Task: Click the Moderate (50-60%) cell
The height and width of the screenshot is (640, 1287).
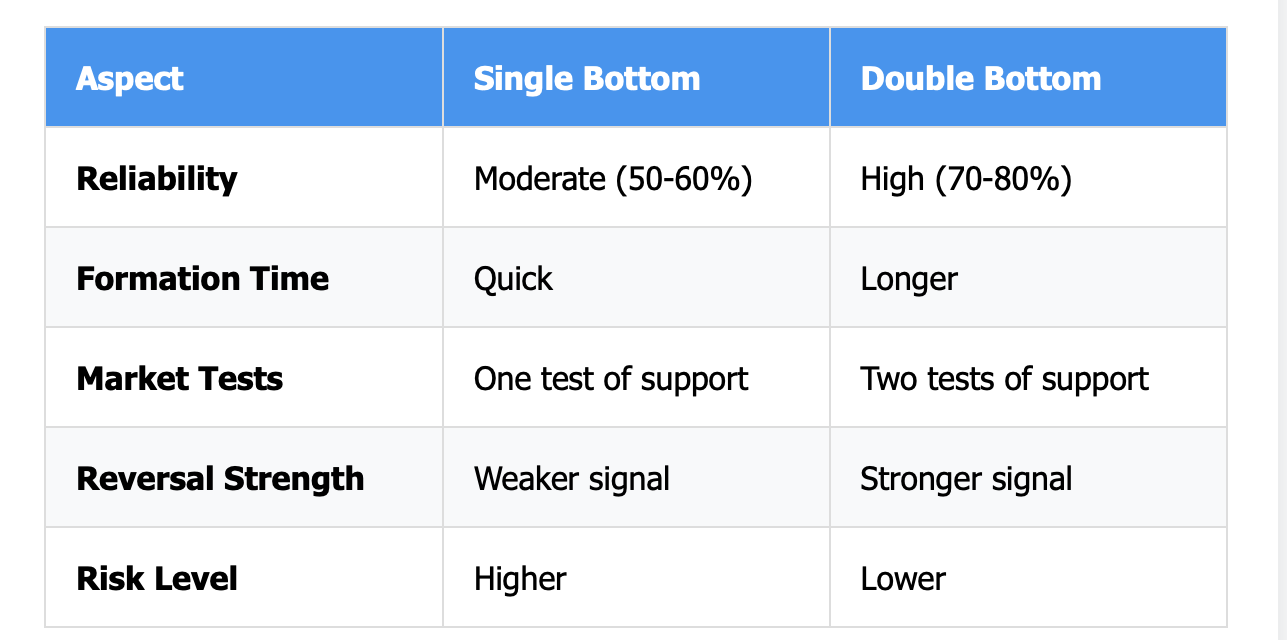Action: click(636, 178)
